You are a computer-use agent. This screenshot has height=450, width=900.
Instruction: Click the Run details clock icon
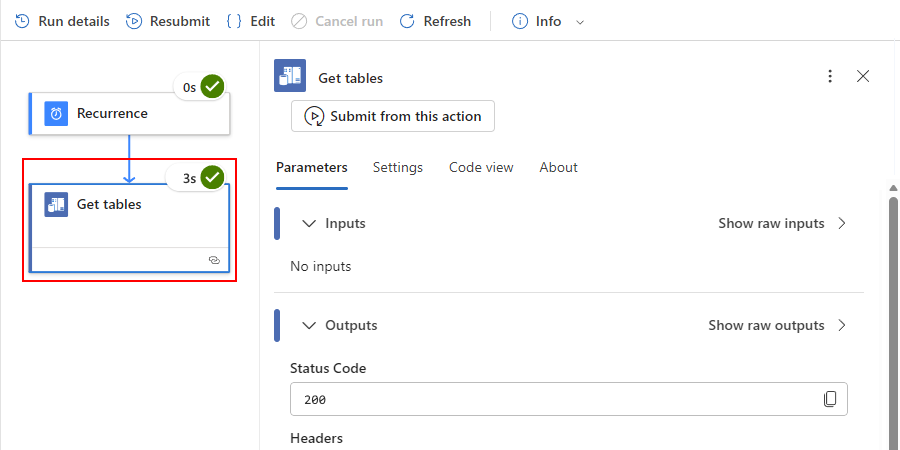coord(22,21)
